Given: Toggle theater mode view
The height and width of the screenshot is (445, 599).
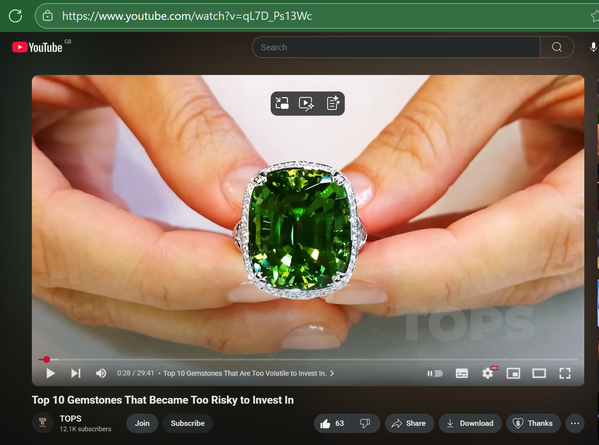Looking at the screenshot, I should pyautogui.click(x=539, y=373).
